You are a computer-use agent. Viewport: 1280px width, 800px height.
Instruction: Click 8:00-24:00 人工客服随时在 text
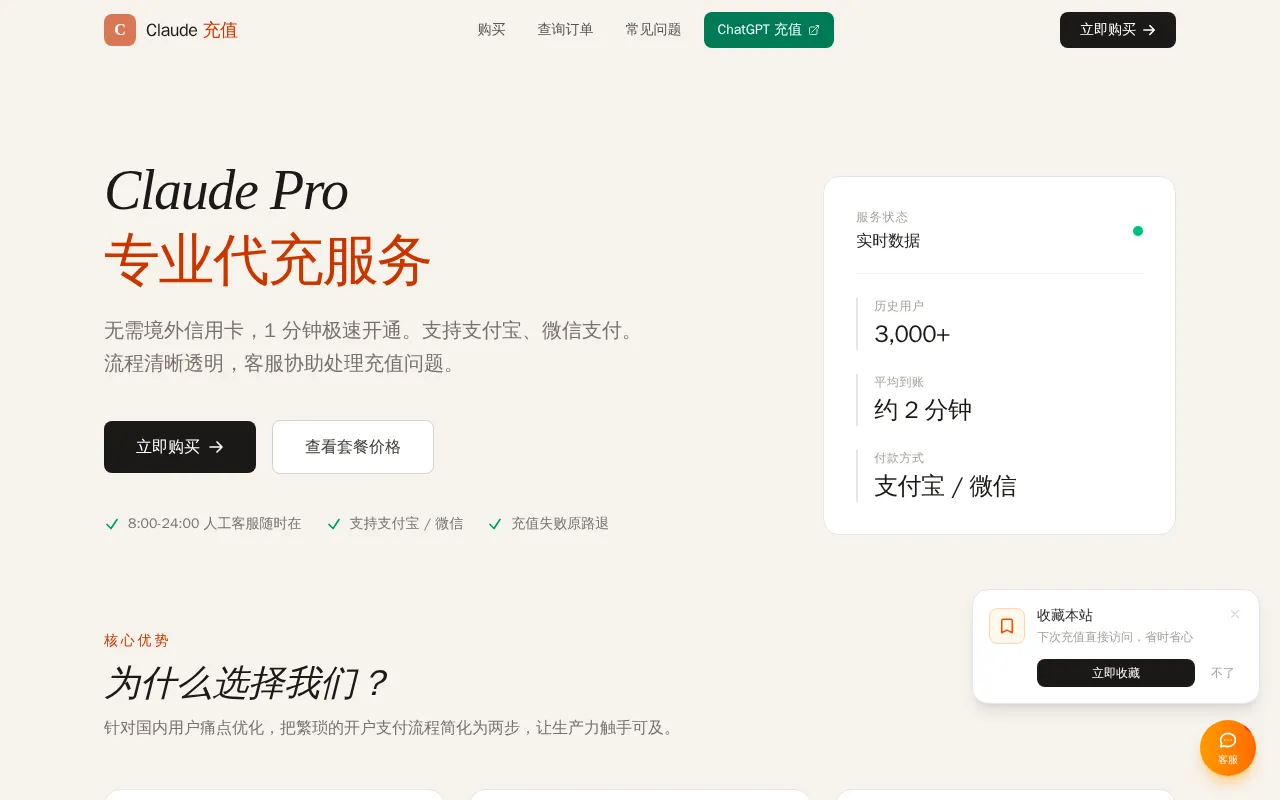(x=214, y=524)
